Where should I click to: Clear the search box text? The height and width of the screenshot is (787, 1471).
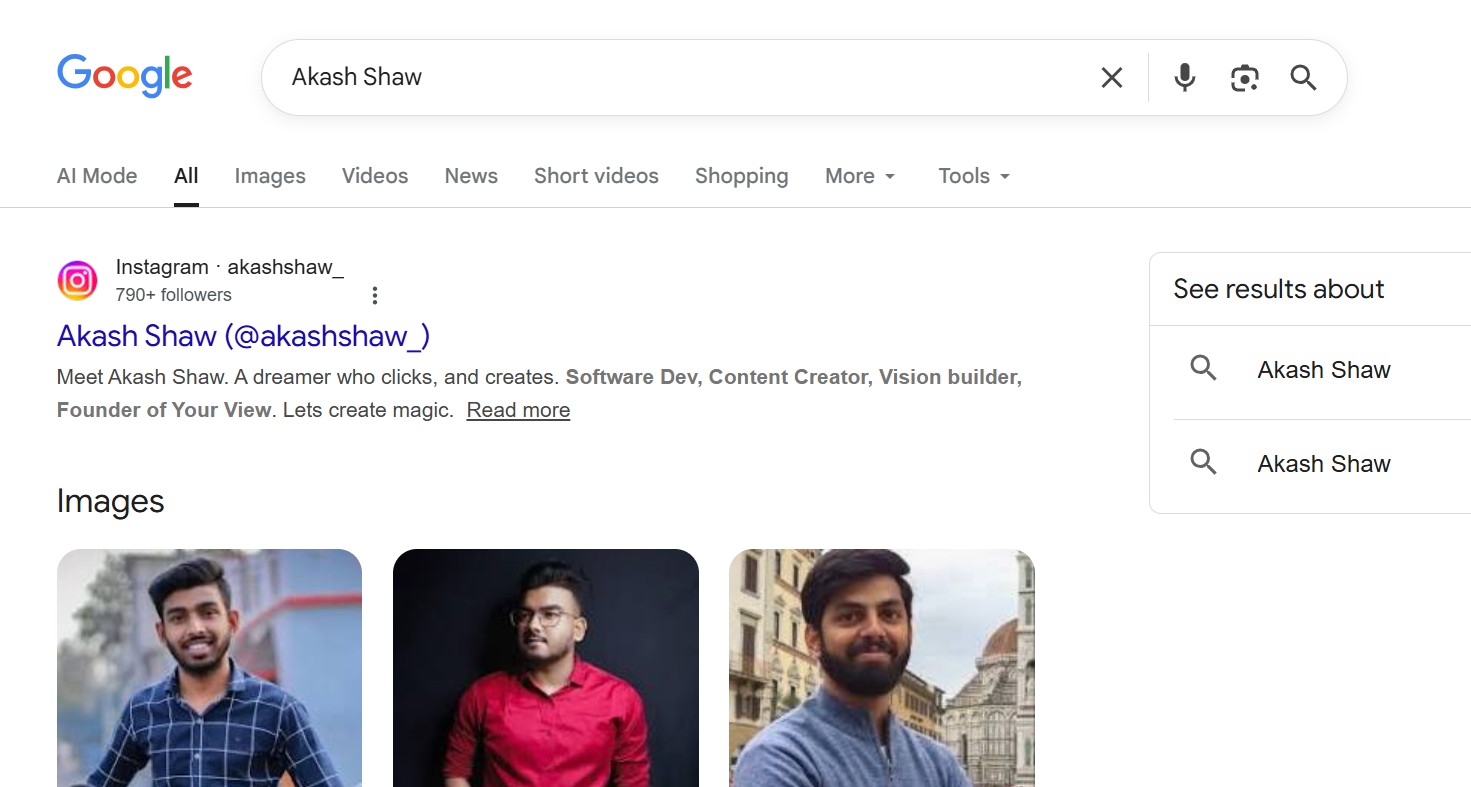point(1111,77)
